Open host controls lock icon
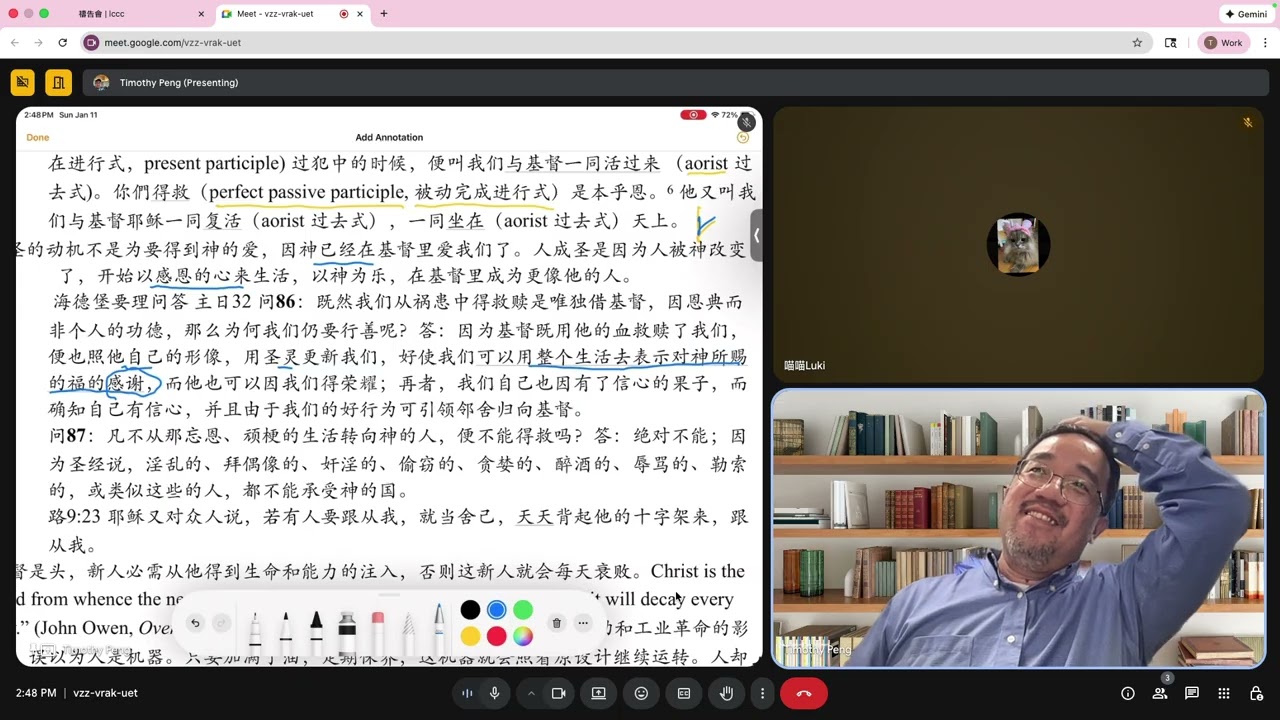1280x720 pixels. tap(1257, 693)
